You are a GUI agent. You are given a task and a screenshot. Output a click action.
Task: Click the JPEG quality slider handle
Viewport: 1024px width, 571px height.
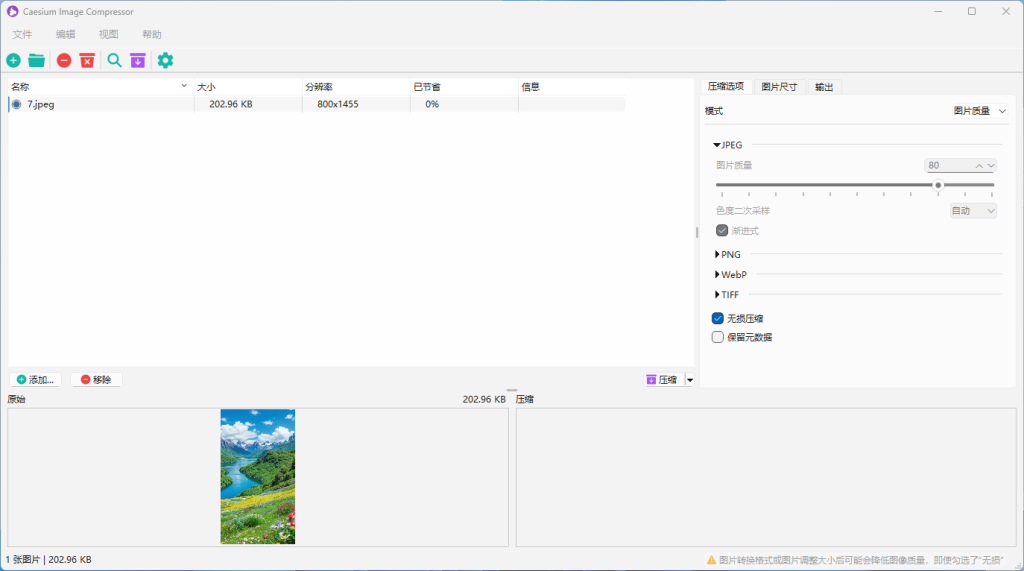point(938,185)
